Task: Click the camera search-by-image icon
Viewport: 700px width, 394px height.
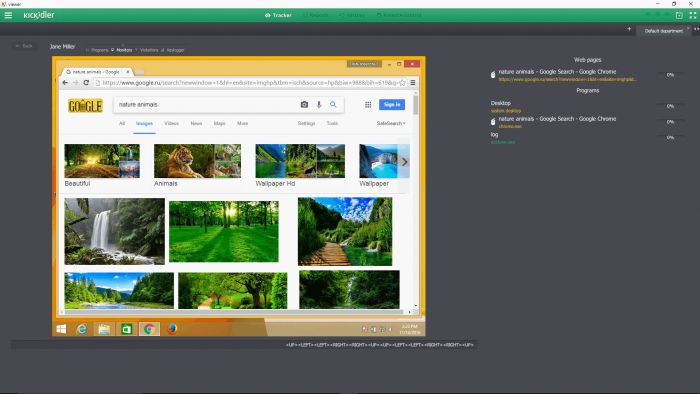Action: click(x=304, y=104)
